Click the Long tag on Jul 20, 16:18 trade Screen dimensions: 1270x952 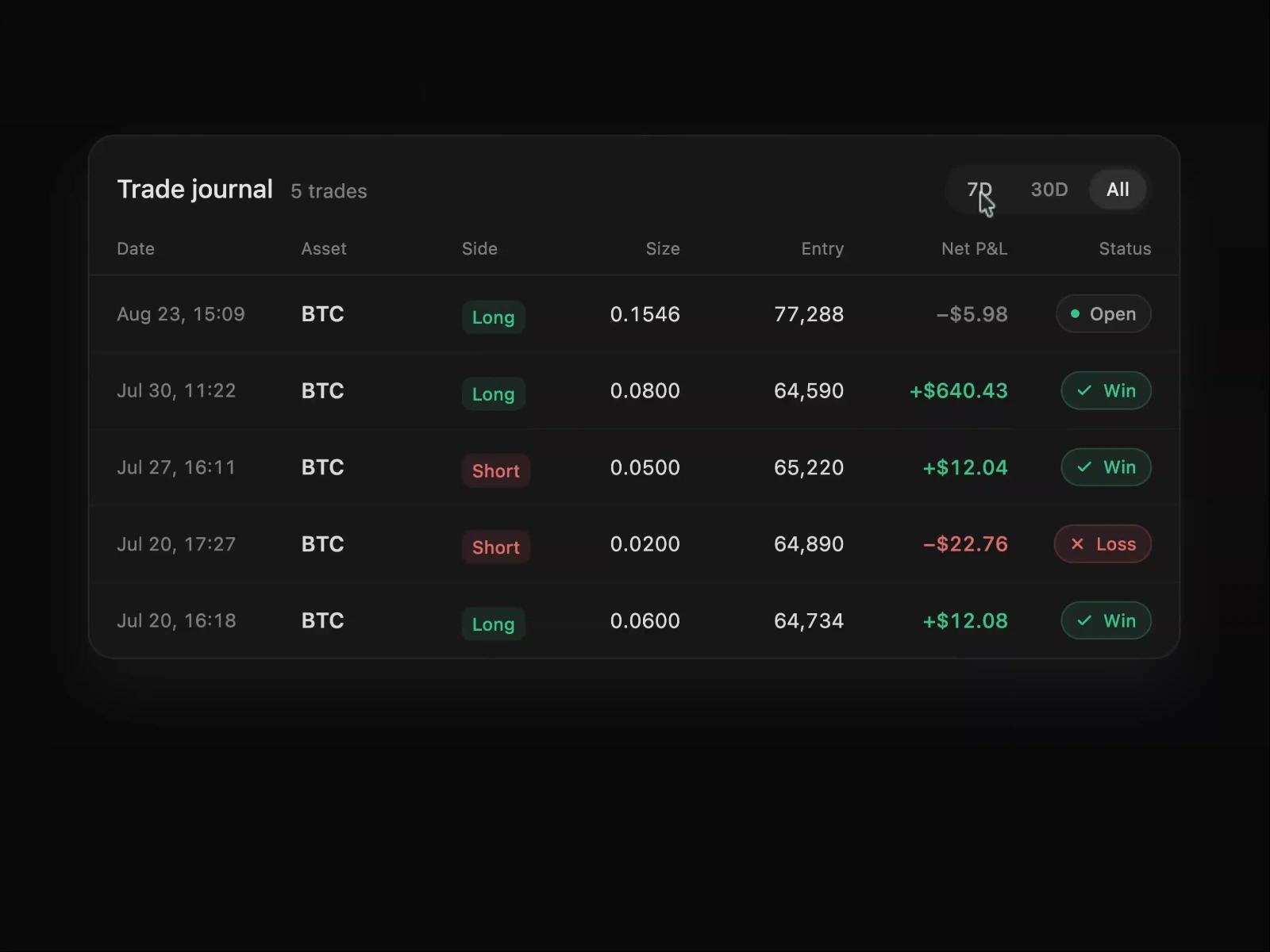coord(493,624)
